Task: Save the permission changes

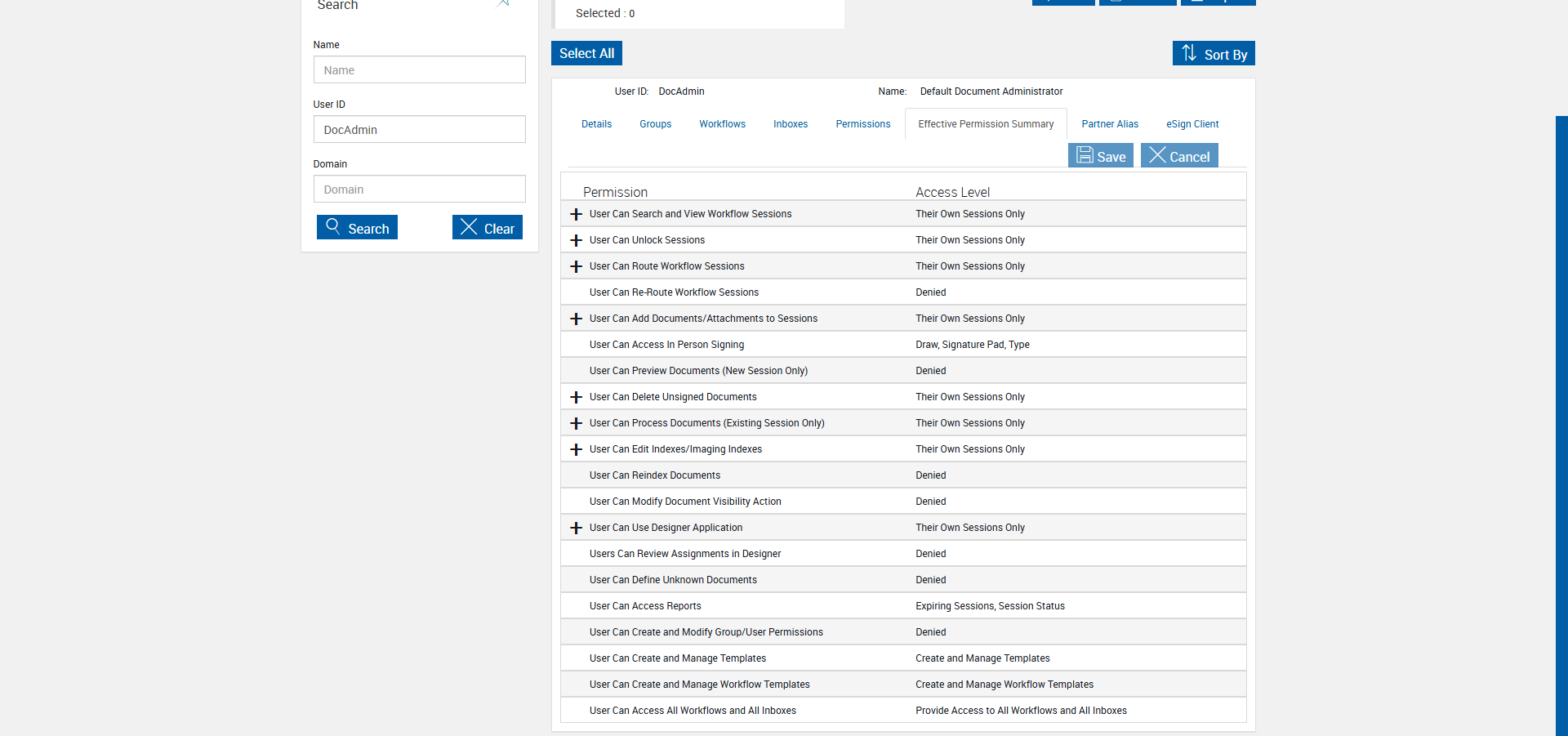Action: click(1101, 155)
